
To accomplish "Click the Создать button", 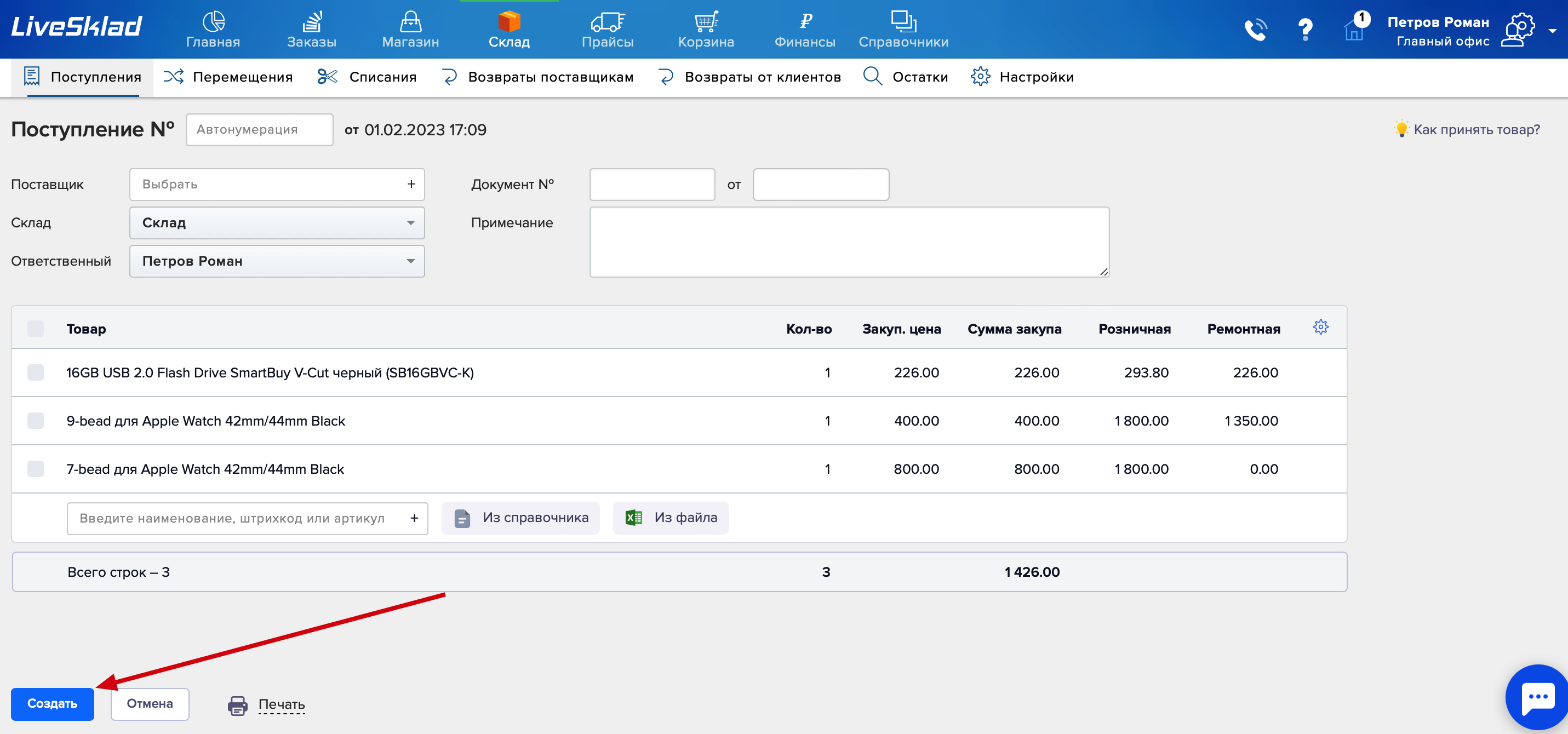I will (x=53, y=704).
